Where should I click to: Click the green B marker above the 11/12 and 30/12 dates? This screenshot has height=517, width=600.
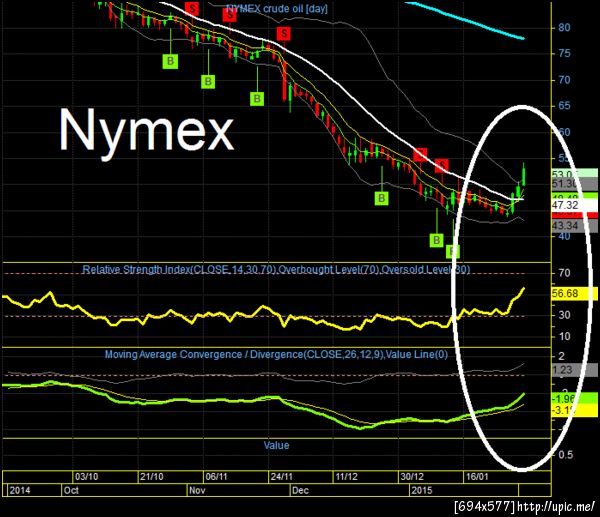382,198
